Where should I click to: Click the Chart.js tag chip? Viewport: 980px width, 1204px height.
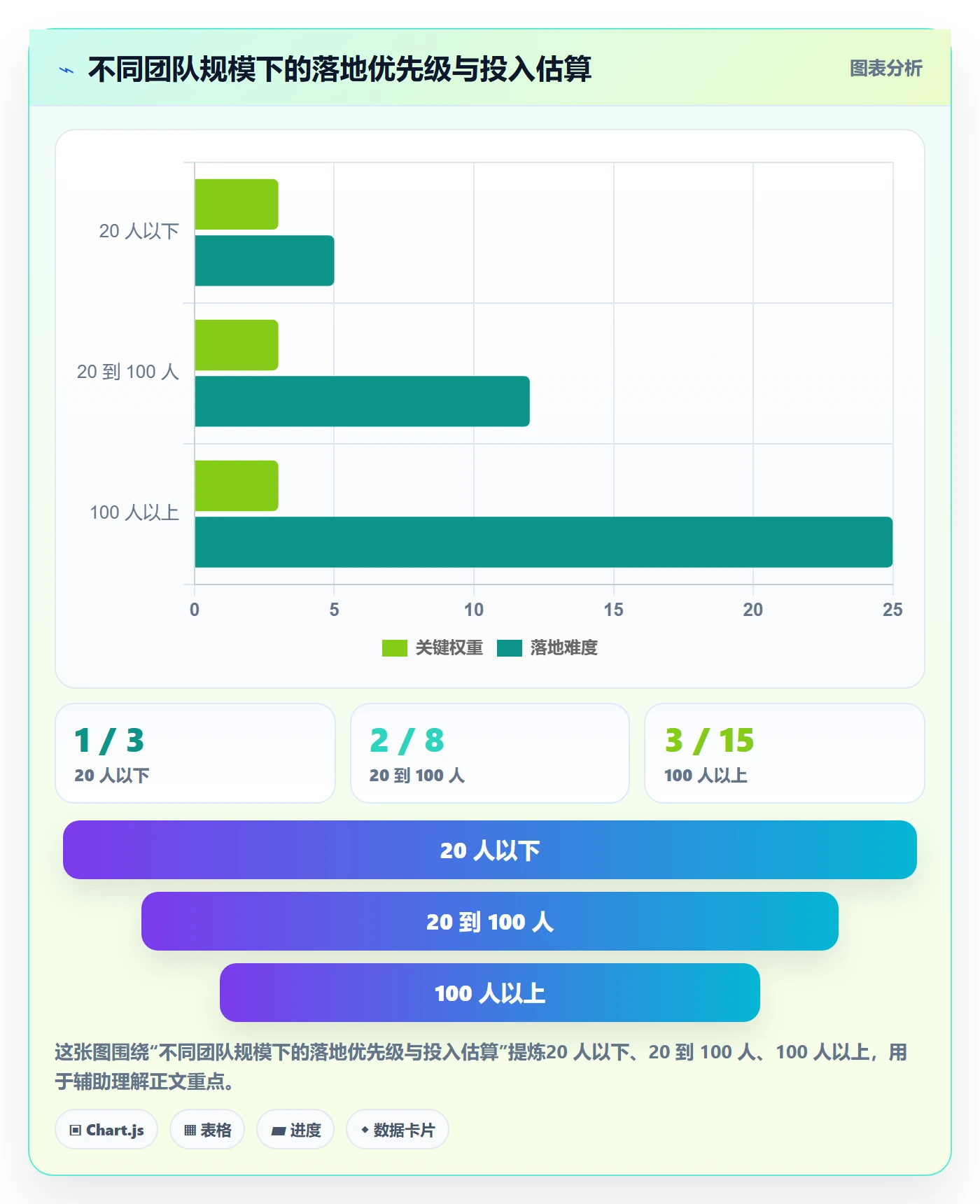[106, 1130]
